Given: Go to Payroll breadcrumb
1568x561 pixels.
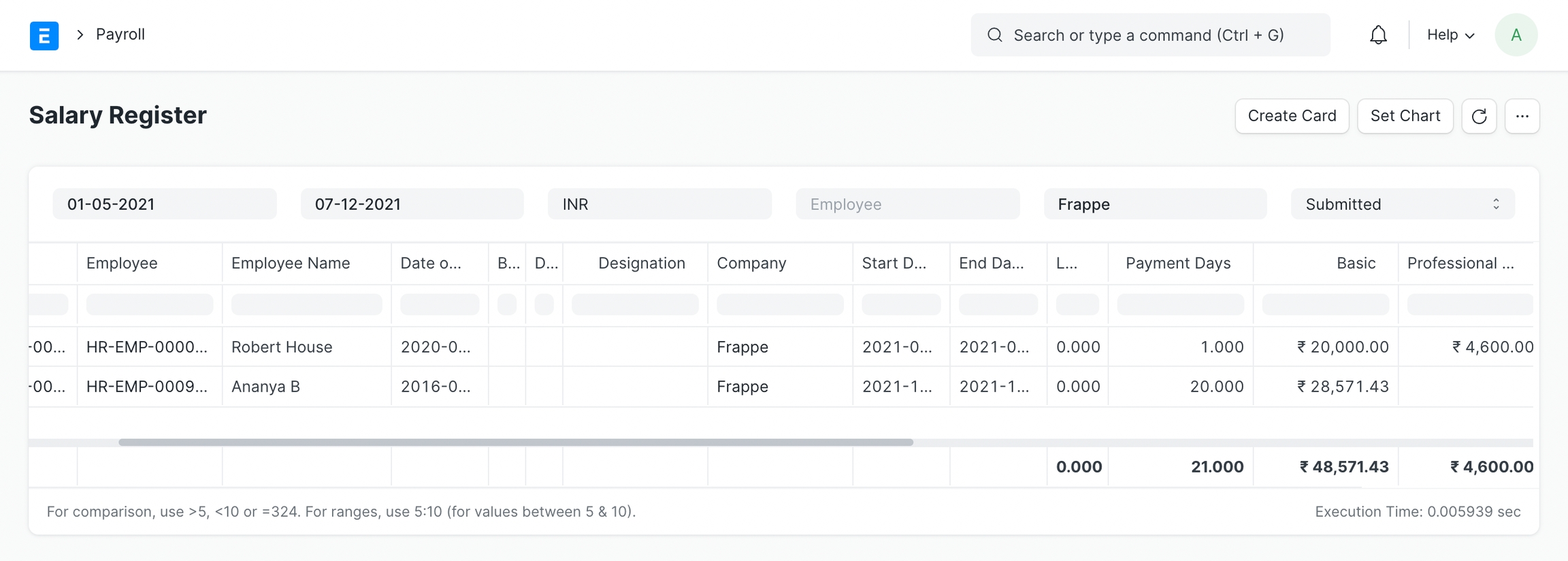Looking at the screenshot, I should [x=120, y=34].
